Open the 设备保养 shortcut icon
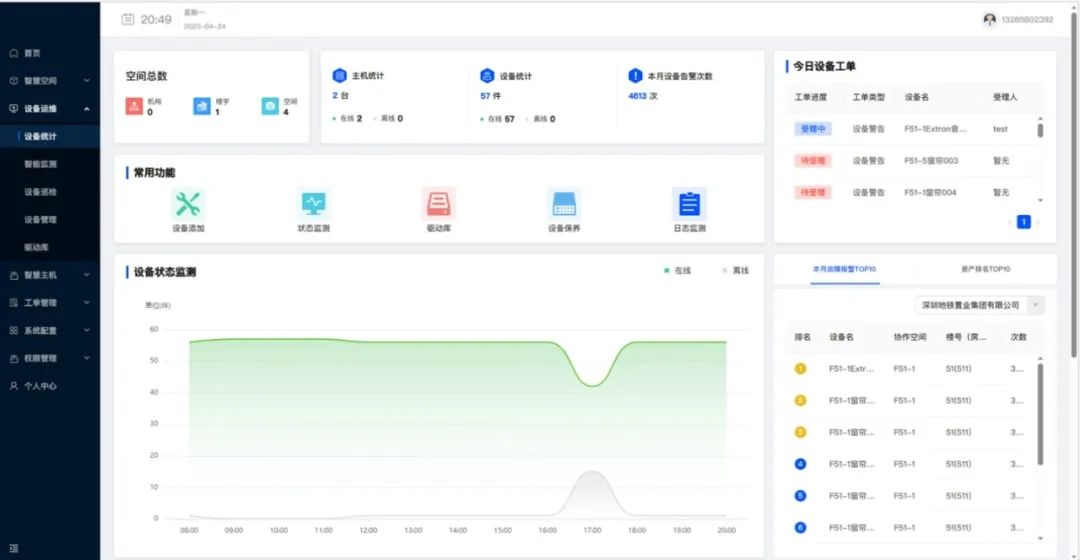This screenshot has height=560, width=1080. click(x=564, y=204)
